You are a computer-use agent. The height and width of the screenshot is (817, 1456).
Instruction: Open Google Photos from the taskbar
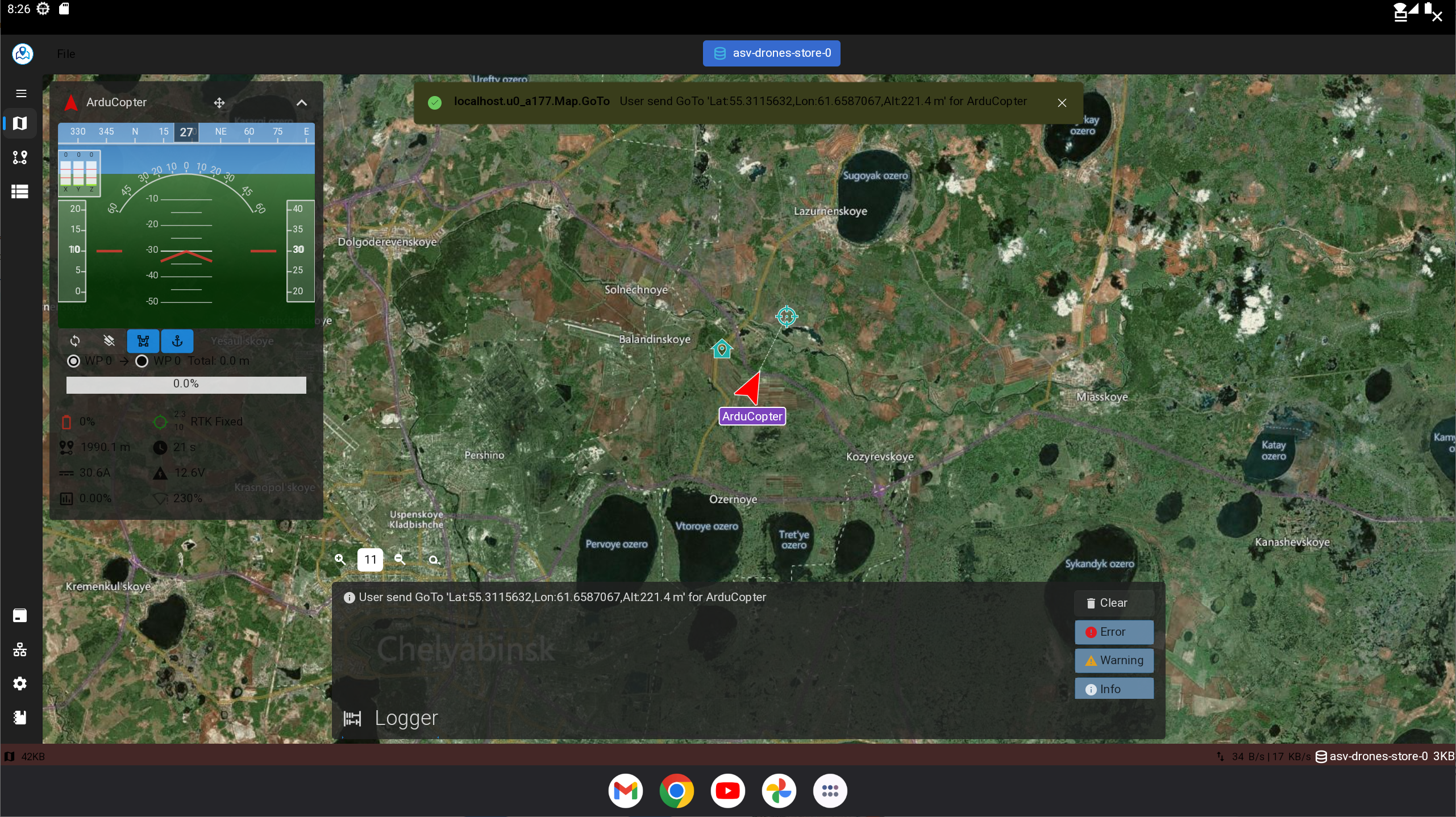point(779,790)
